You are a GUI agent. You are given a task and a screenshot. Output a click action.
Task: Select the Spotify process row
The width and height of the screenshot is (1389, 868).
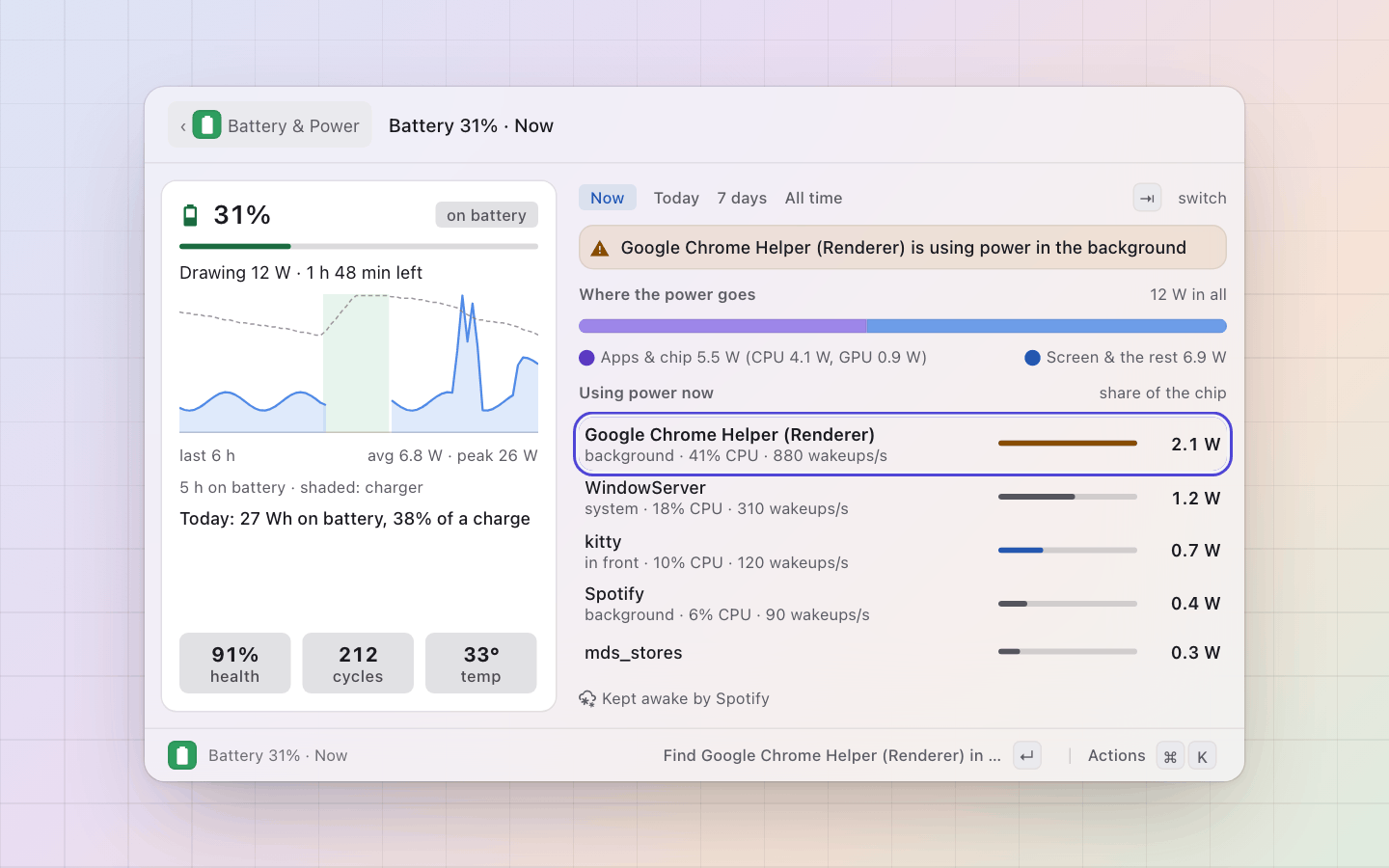[x=903, y=604]
